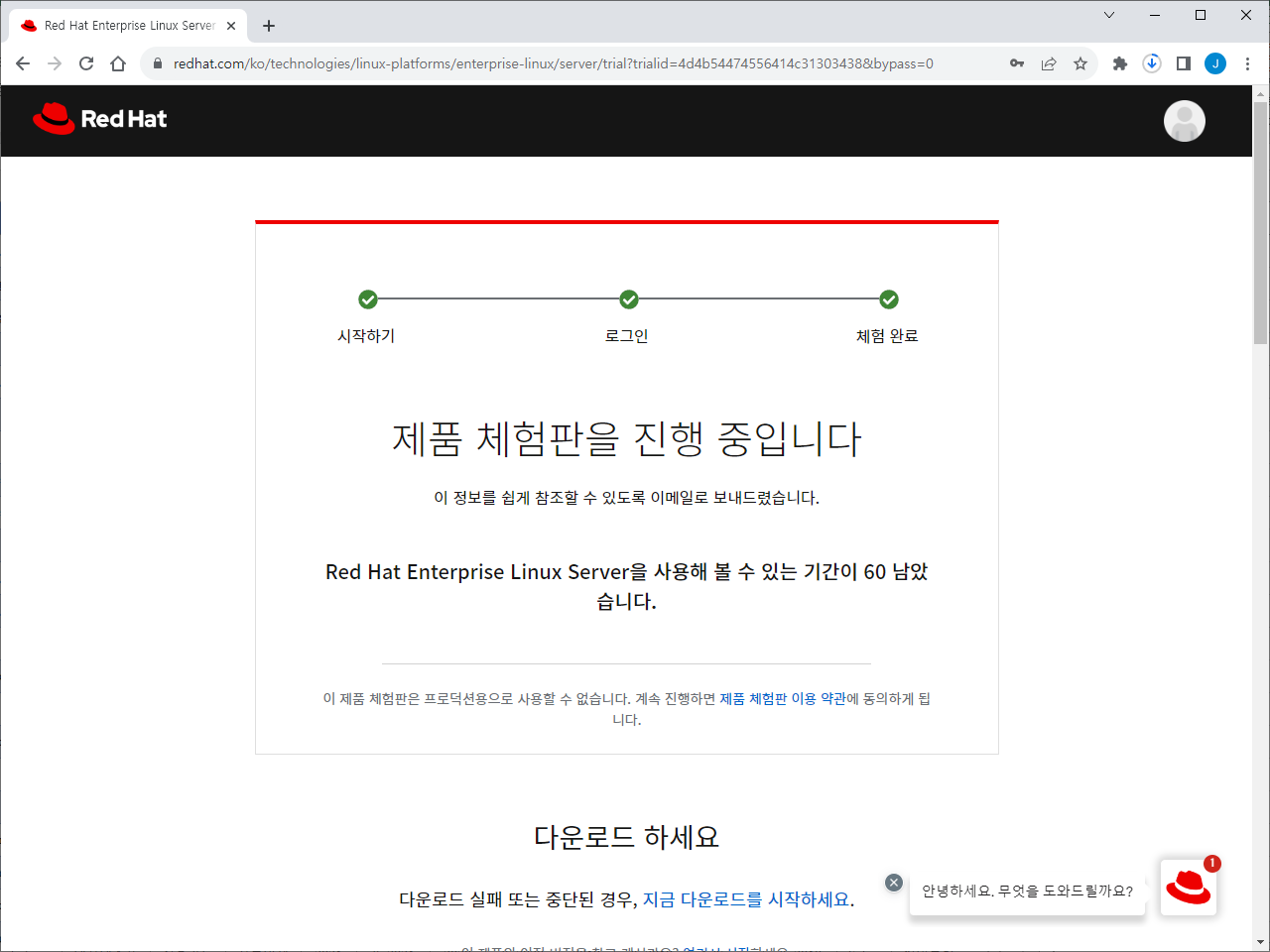This screenshot has width=1270, height=952.
Task: Open Chrome three-dot menu
Action: (x=1247, y=63)
